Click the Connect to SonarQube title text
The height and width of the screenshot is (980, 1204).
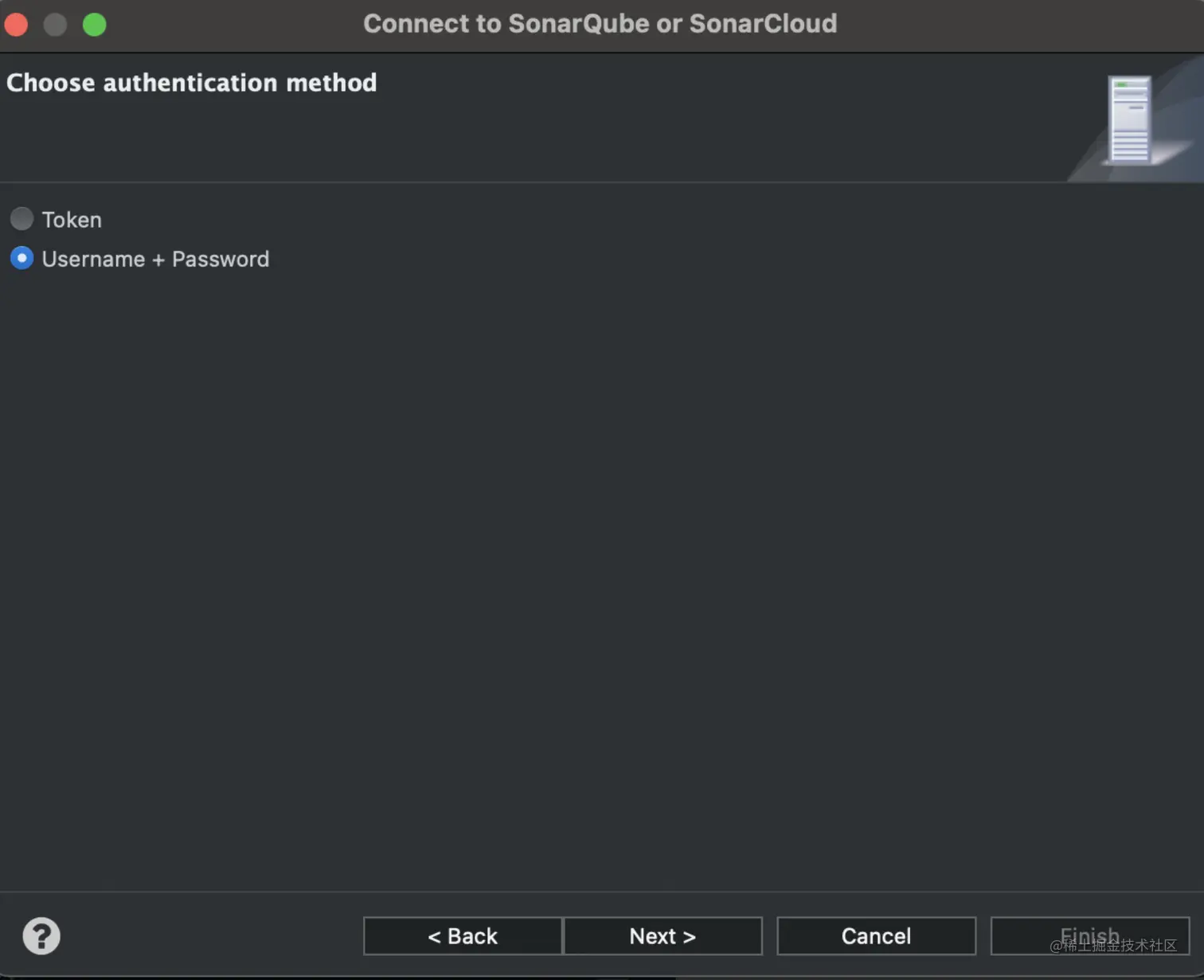(x=600, y=24)
